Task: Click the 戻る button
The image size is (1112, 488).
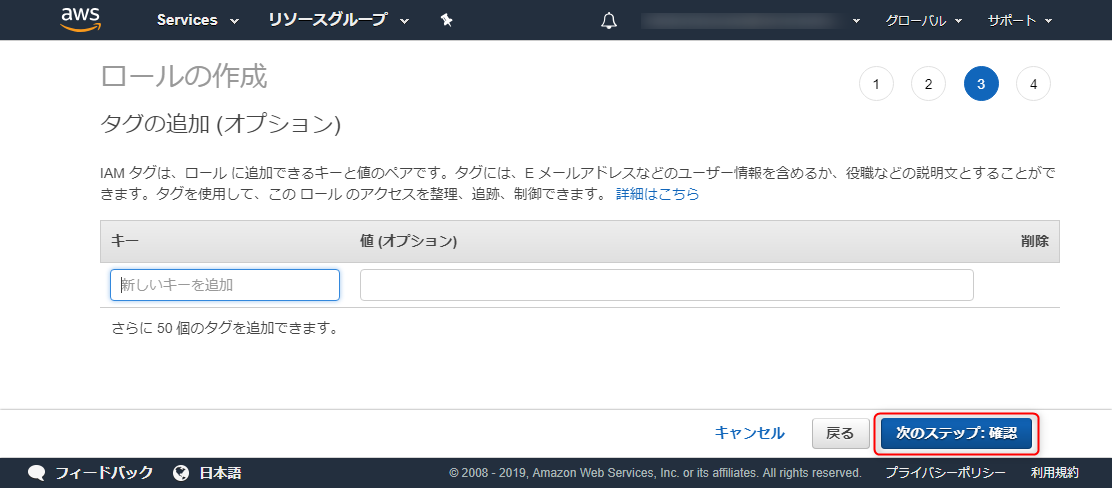Action: [x=840, y=433]
